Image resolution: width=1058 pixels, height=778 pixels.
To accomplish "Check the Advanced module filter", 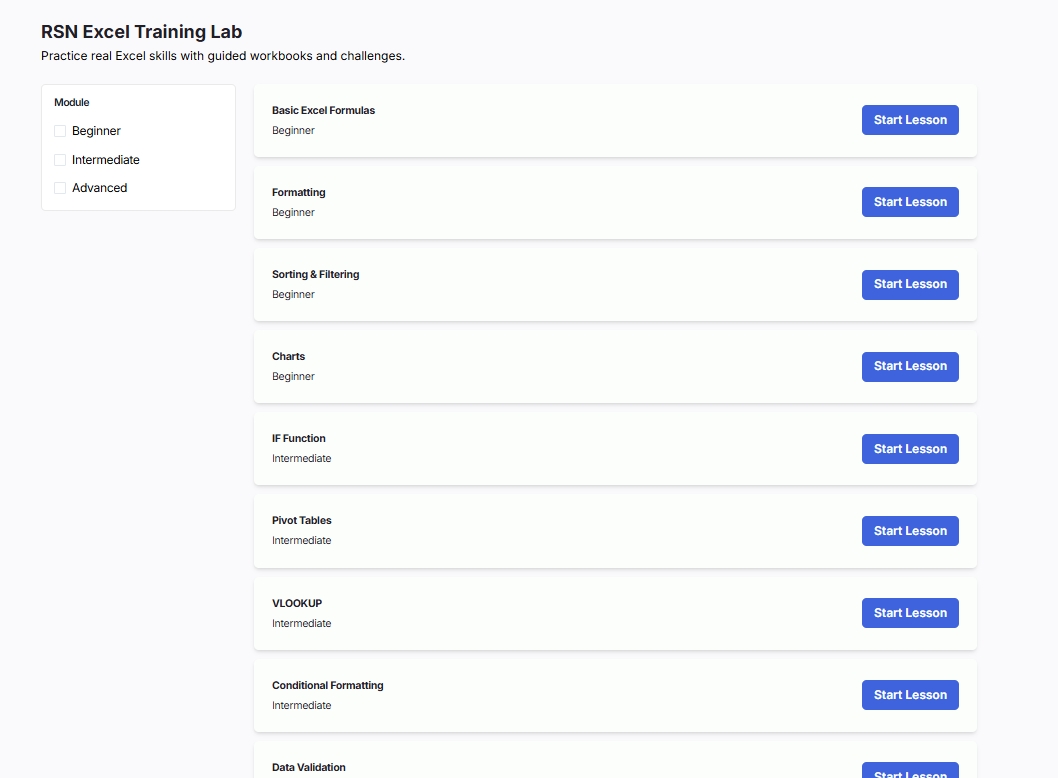I will click(60, 188).
